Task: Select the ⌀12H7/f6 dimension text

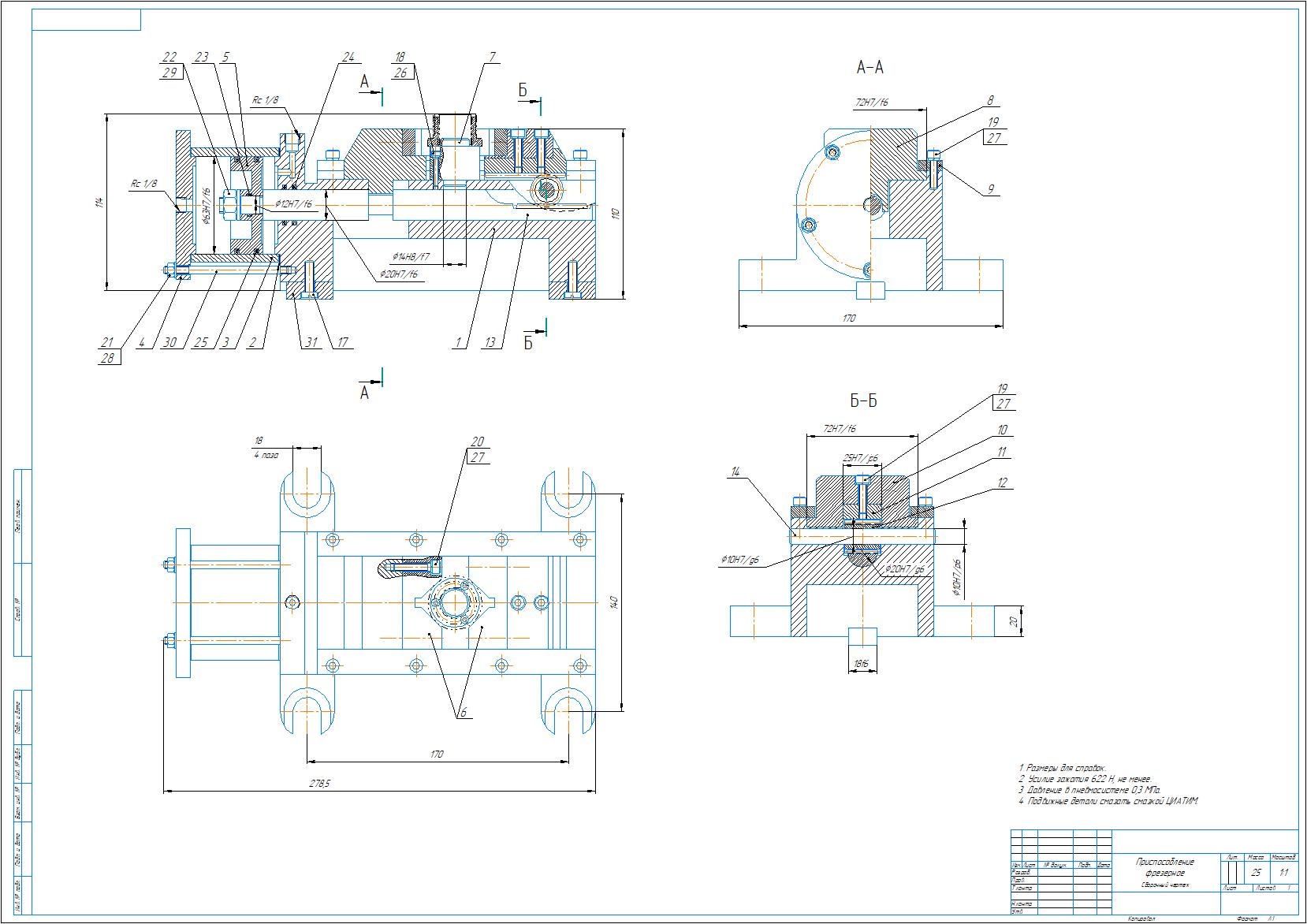Action: 294,204
